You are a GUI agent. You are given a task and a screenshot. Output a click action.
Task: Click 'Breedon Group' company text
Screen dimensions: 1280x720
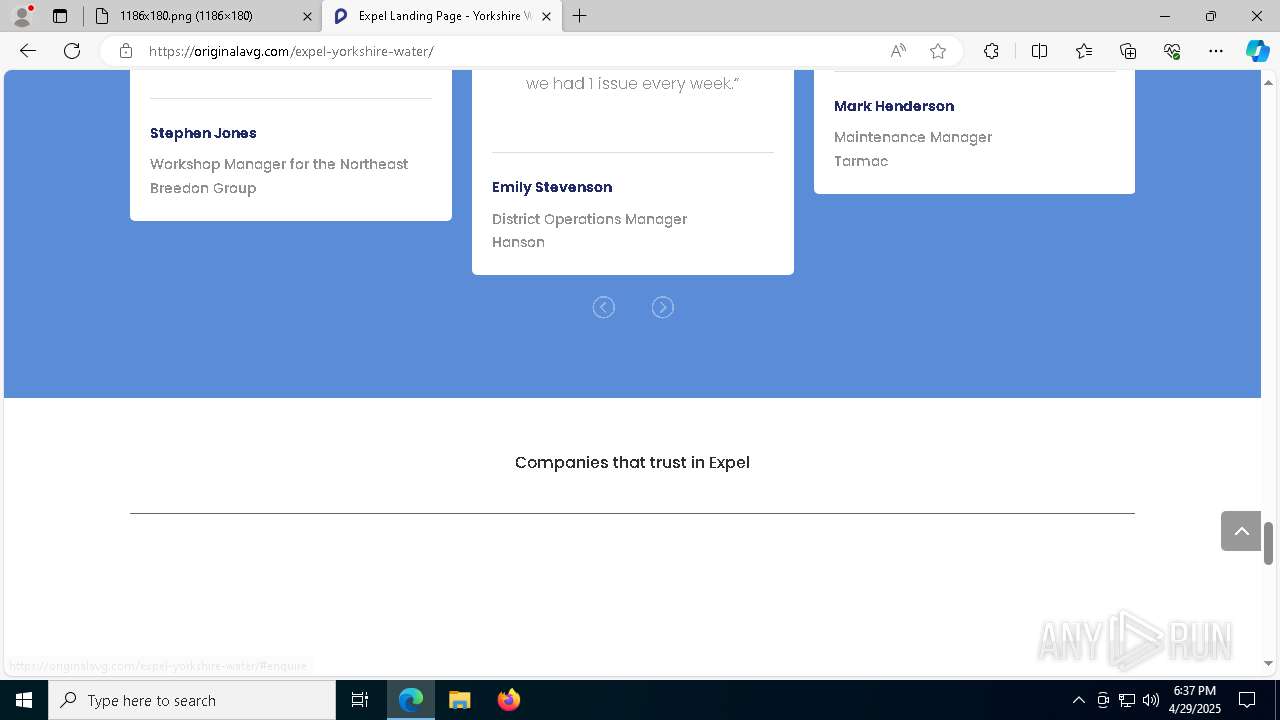click(203, 188)
